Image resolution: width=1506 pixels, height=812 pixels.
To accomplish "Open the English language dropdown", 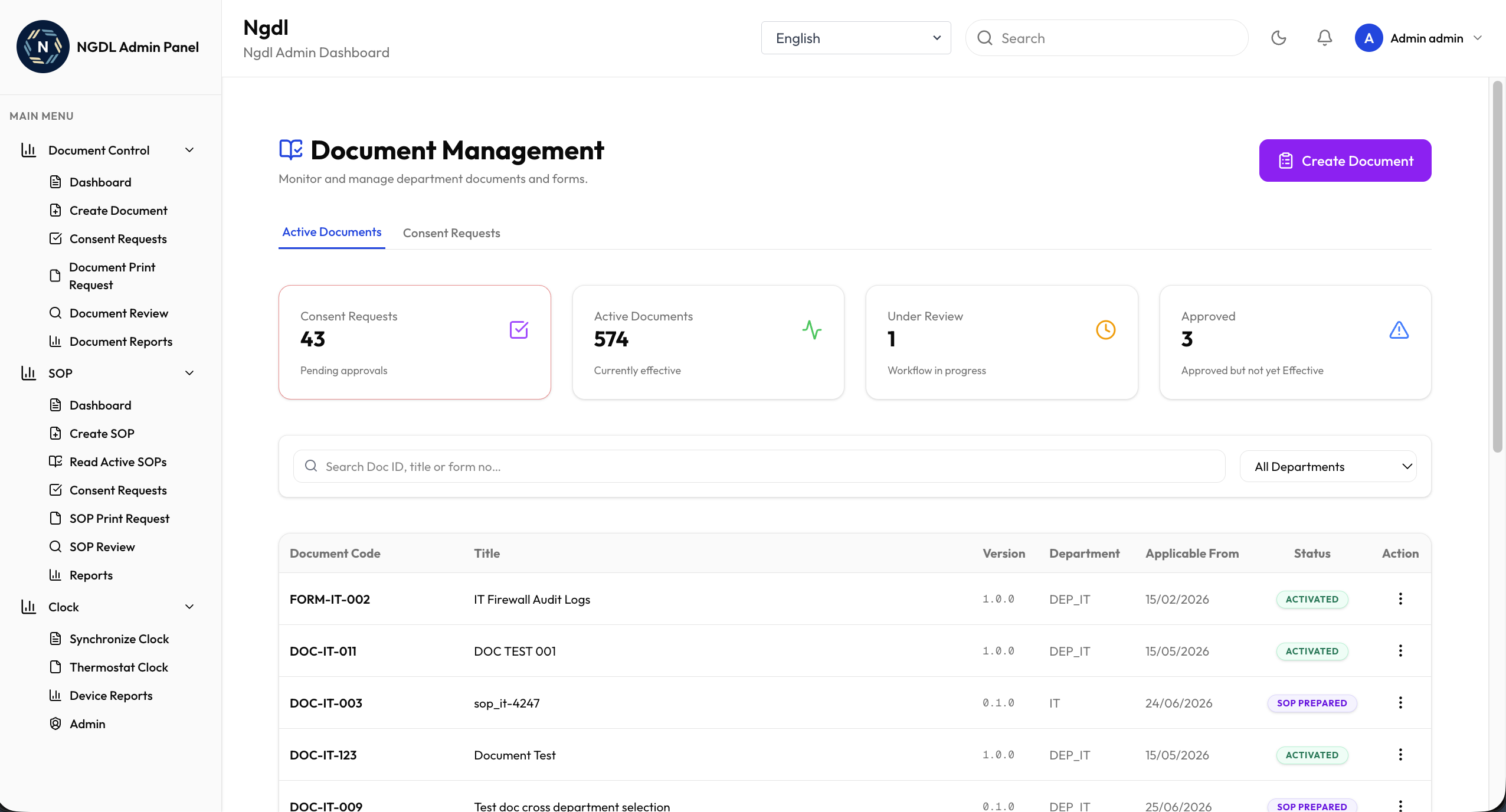I will pyautogui.click(x=856, y=38).
